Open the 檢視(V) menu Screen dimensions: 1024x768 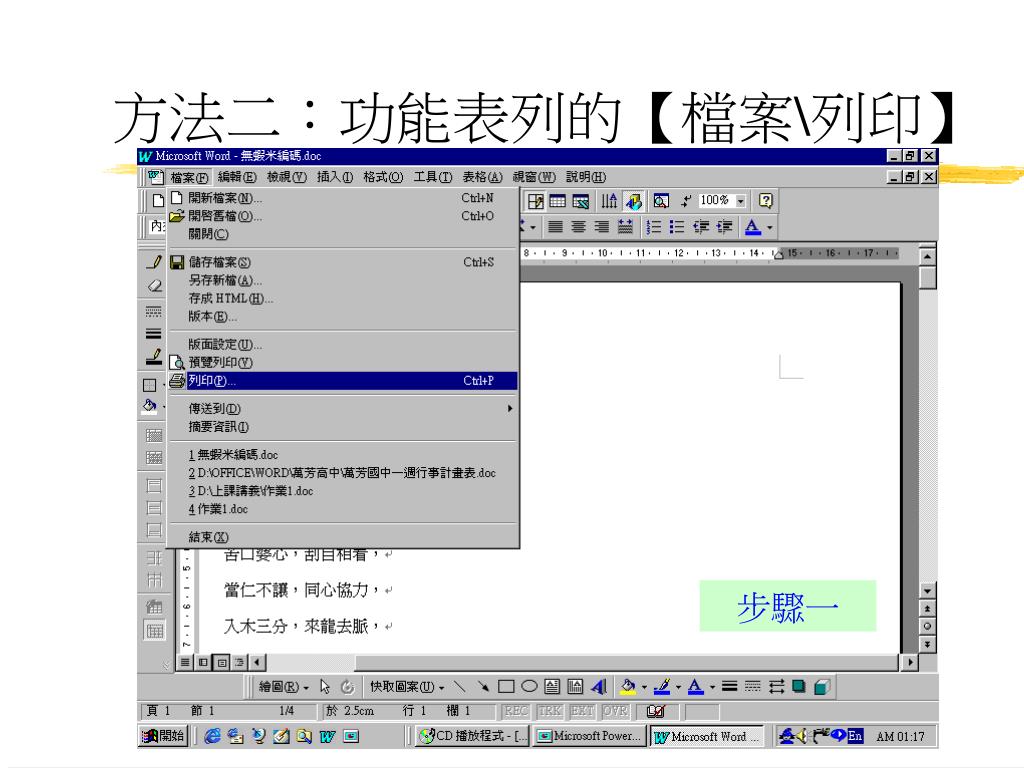(x=287, y=177)
